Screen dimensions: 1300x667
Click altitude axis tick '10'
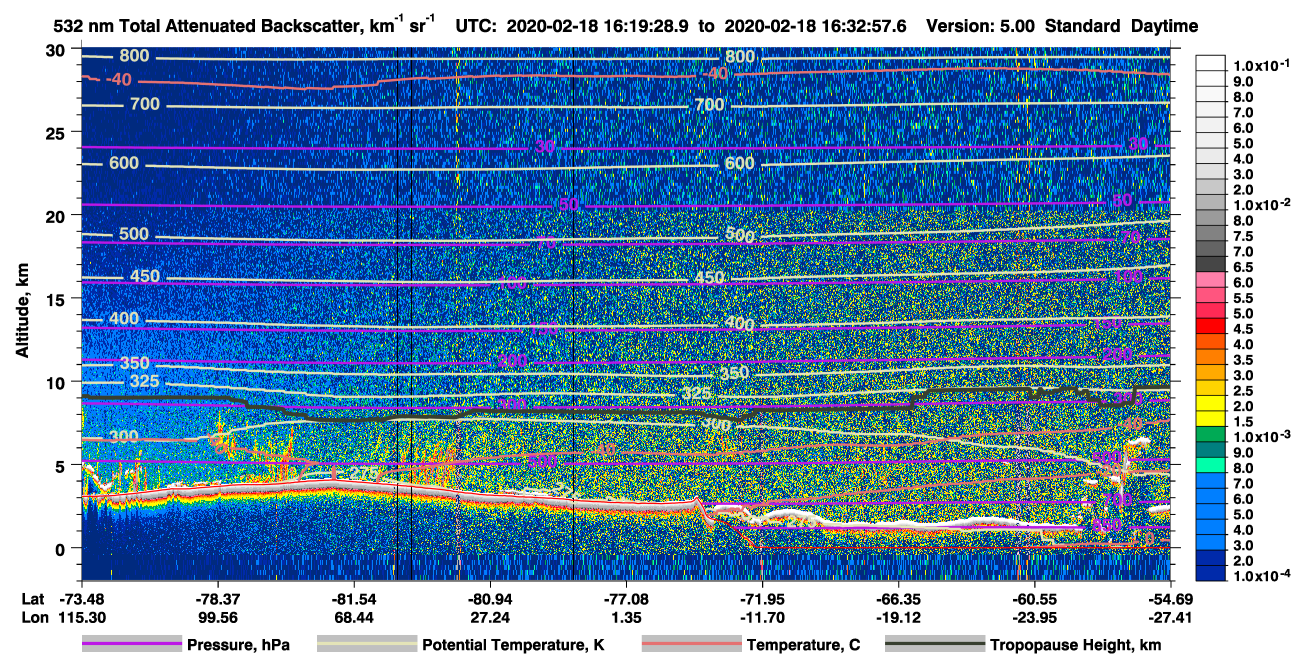click(56, 382)
